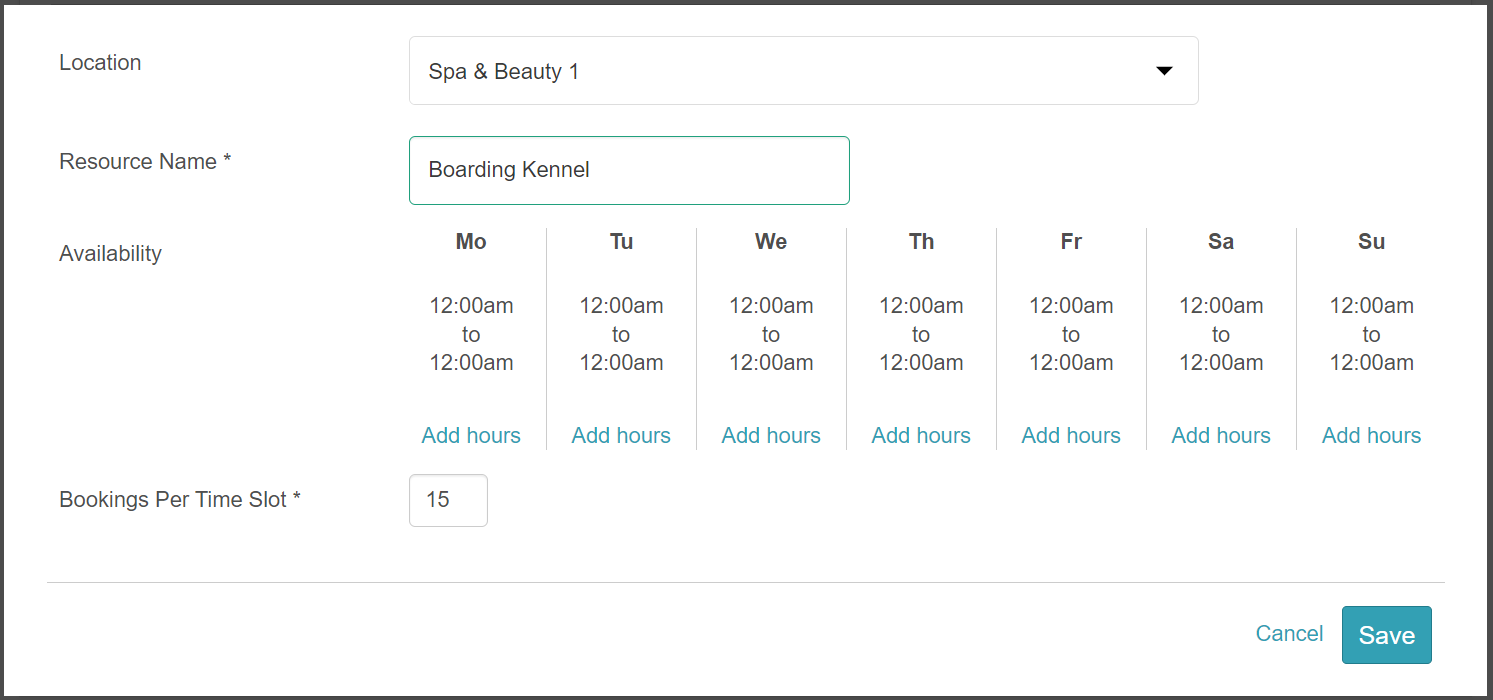Select Sunday's 12:00am availability hours
The image size is (1493, 700).
point(1371,334)
